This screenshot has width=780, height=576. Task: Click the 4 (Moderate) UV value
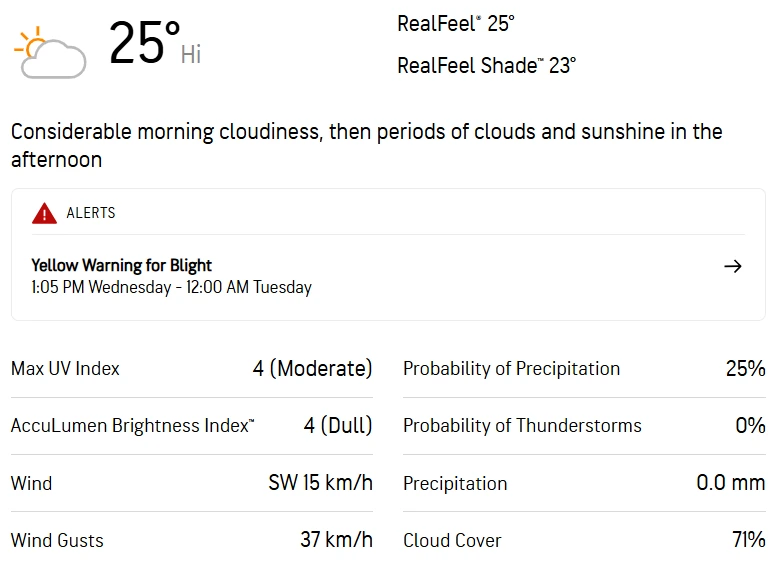[x=312, y=368]
